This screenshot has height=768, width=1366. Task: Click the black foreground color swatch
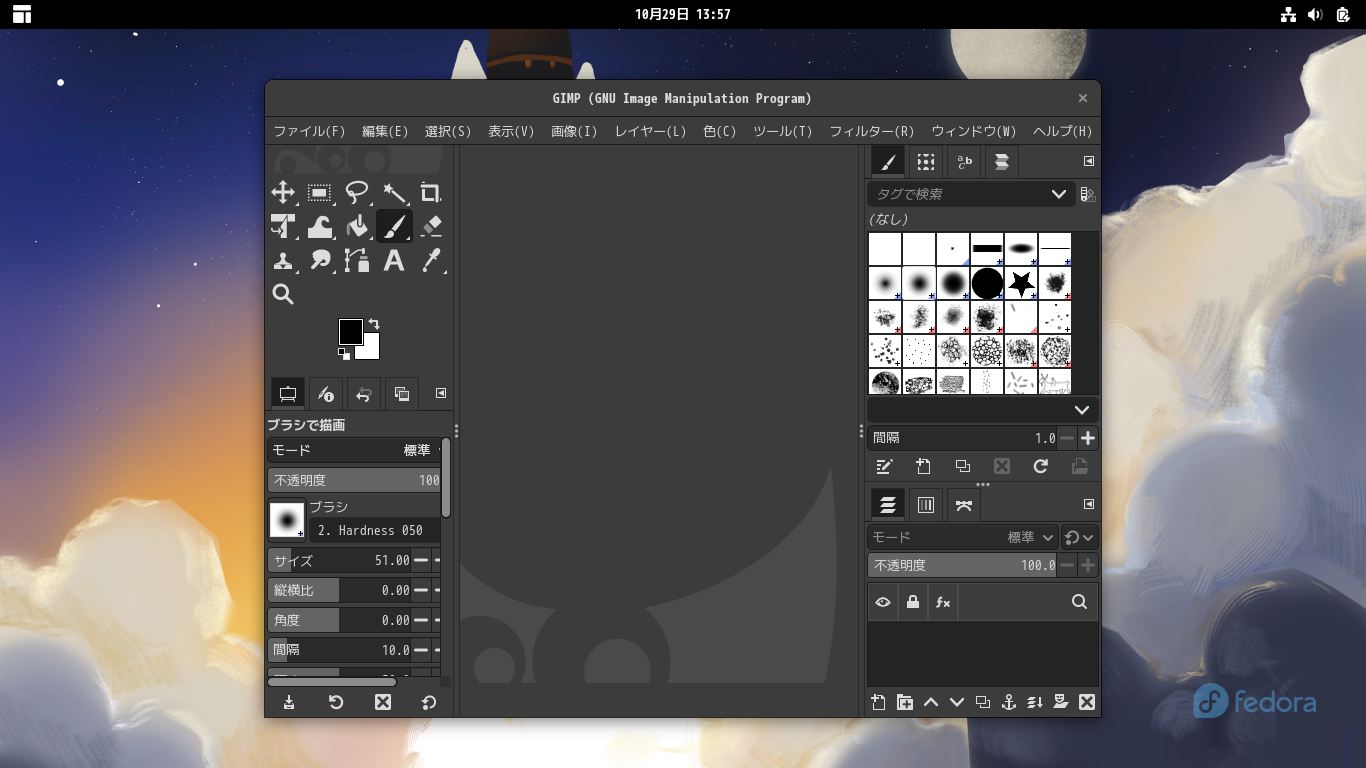coord(350,332)
